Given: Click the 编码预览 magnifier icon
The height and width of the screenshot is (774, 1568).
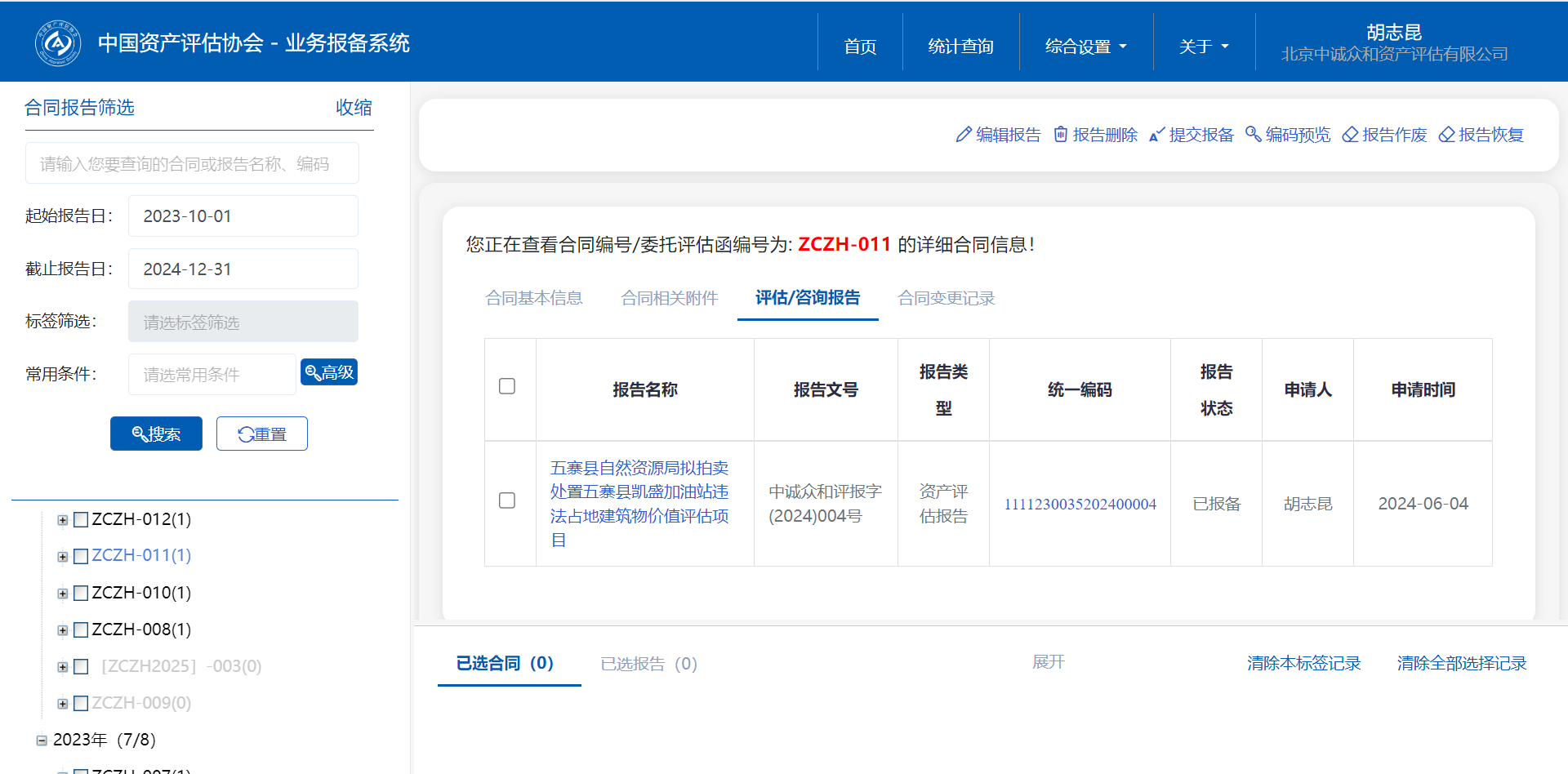Looking at the screenshot, I should click(1253, 135).
